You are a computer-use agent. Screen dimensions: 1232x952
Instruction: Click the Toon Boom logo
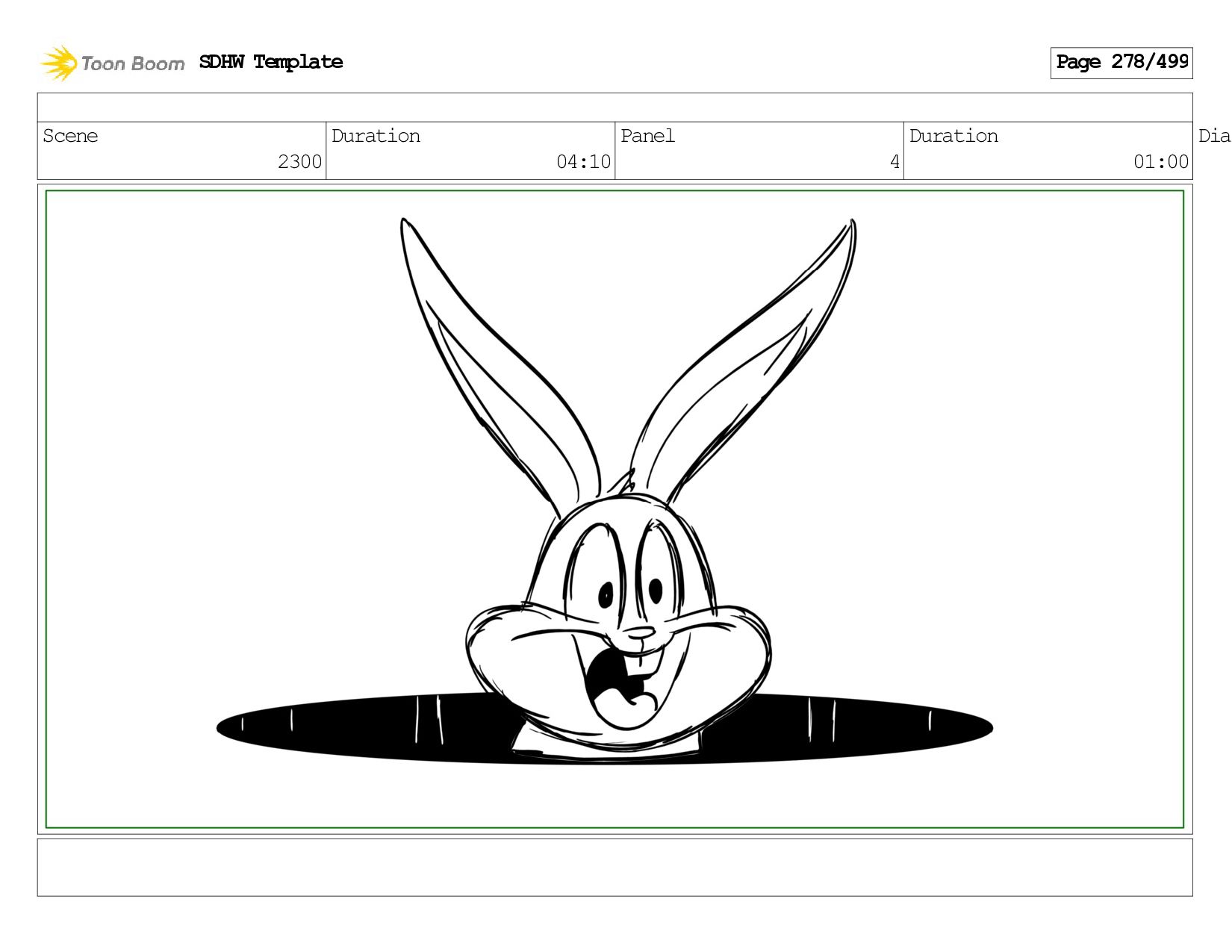[112, 63]
